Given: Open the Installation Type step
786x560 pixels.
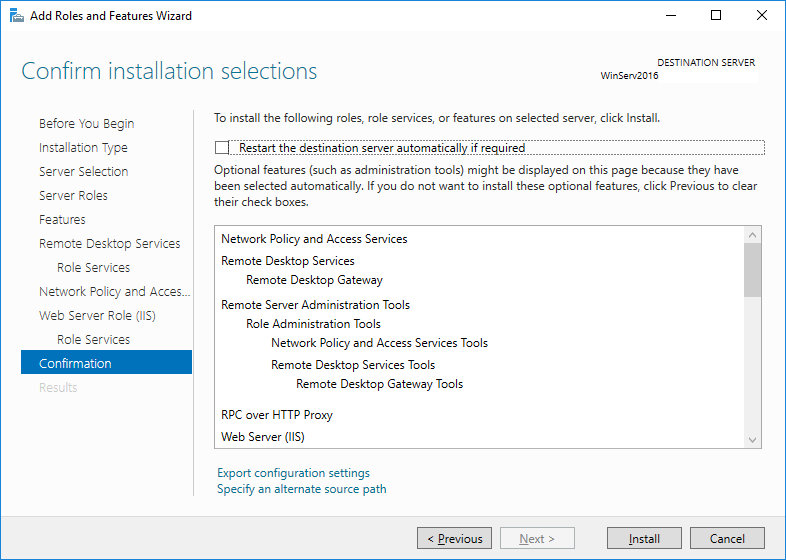Looking at the screenshot, I should (83, 148).
